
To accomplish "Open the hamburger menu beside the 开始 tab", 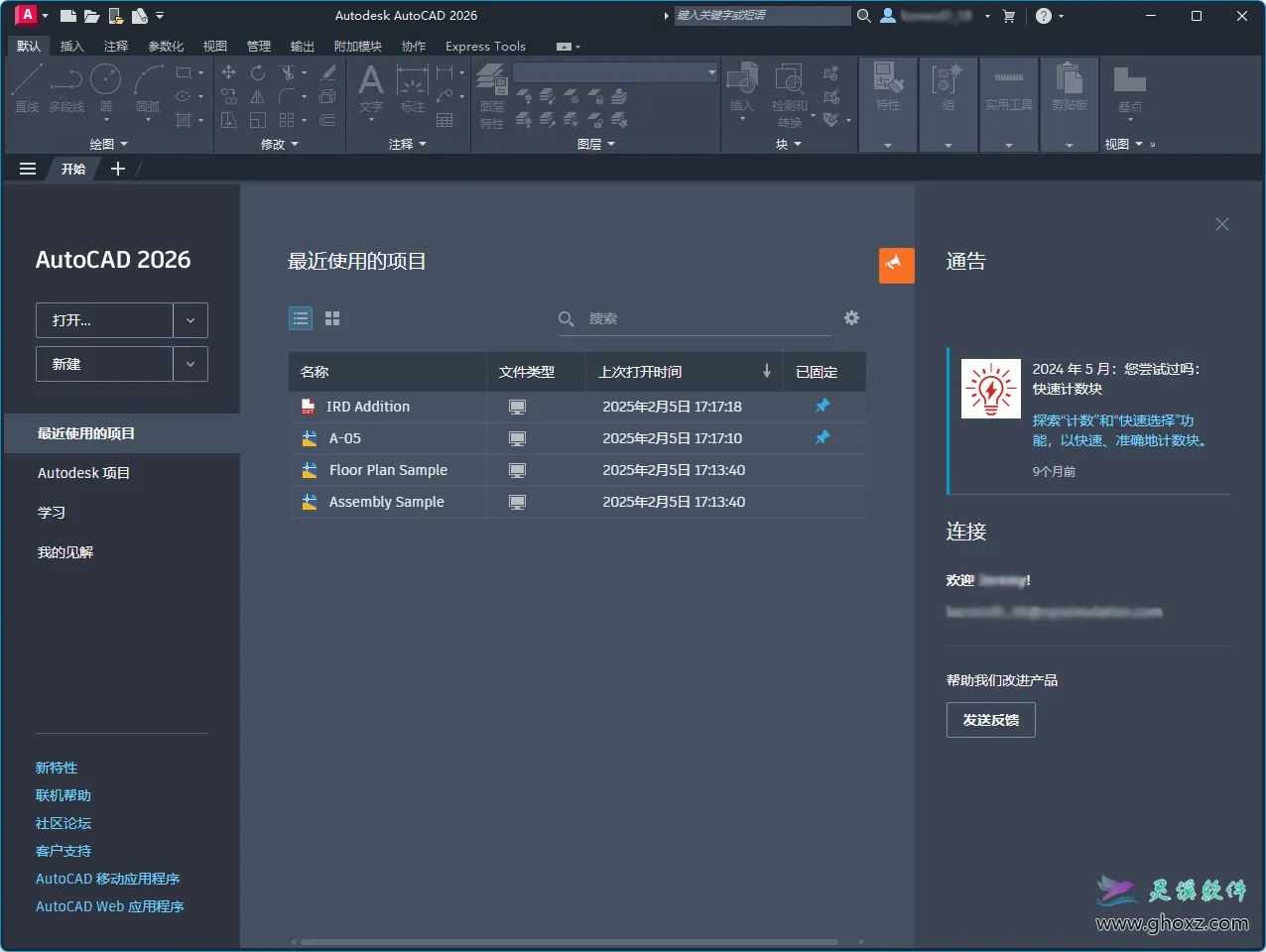I will 28,169.
